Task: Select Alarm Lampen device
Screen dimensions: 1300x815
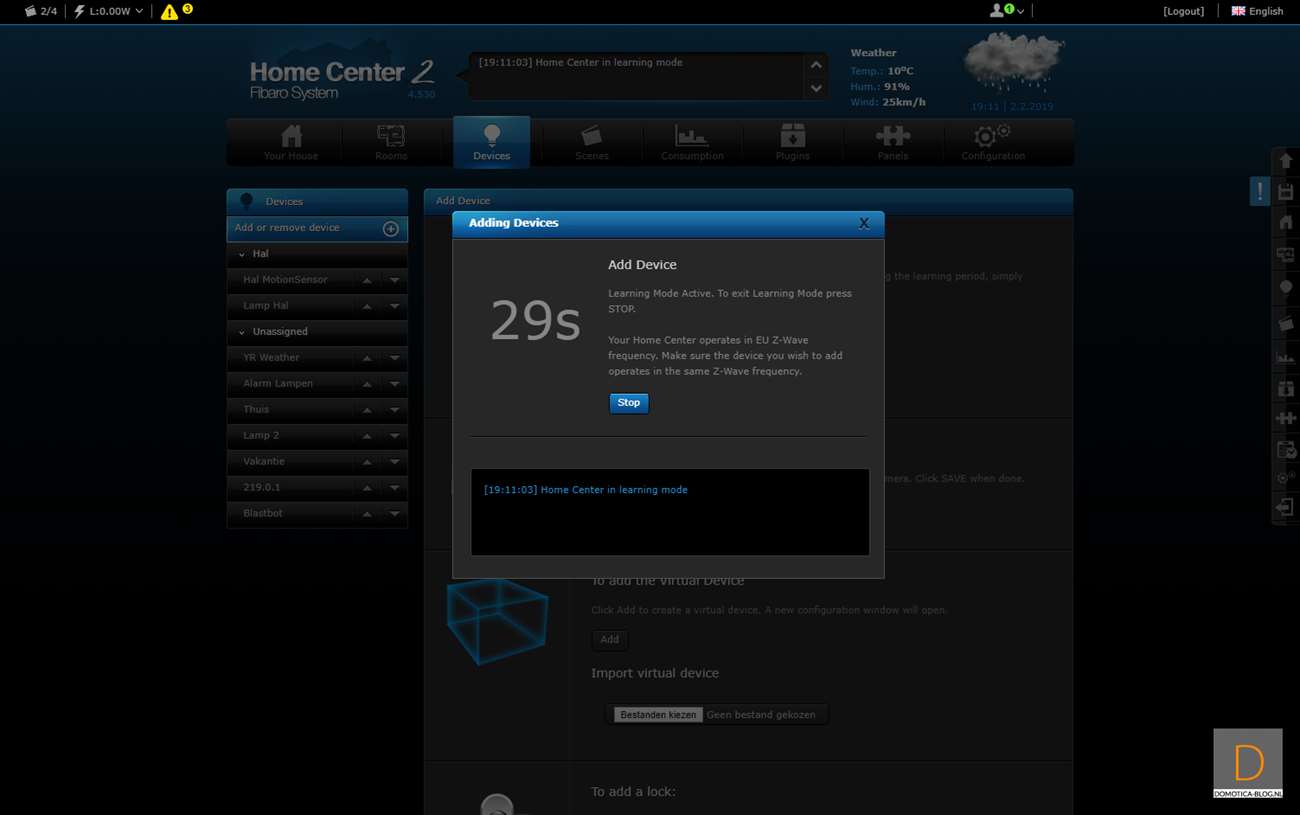Action: (278, 384)
